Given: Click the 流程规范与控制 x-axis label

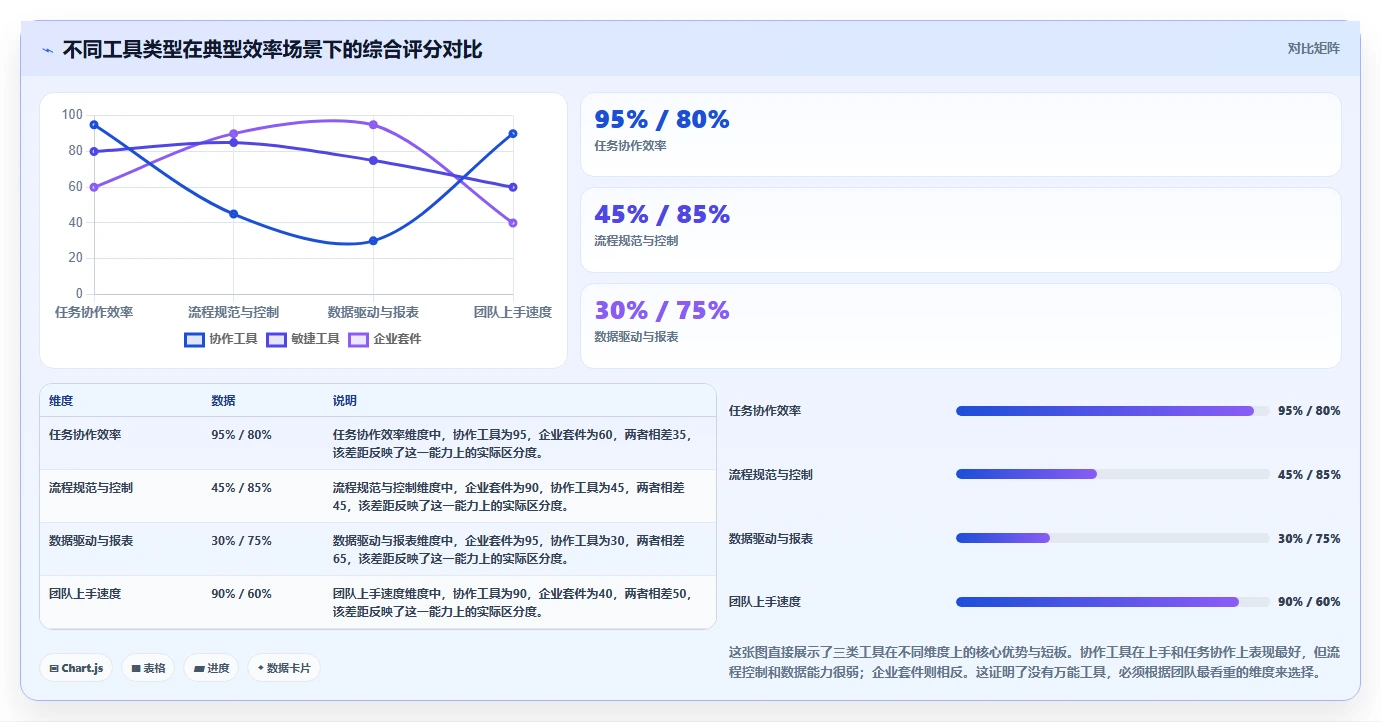Looking at the screenshot, I should pos(233,312).
